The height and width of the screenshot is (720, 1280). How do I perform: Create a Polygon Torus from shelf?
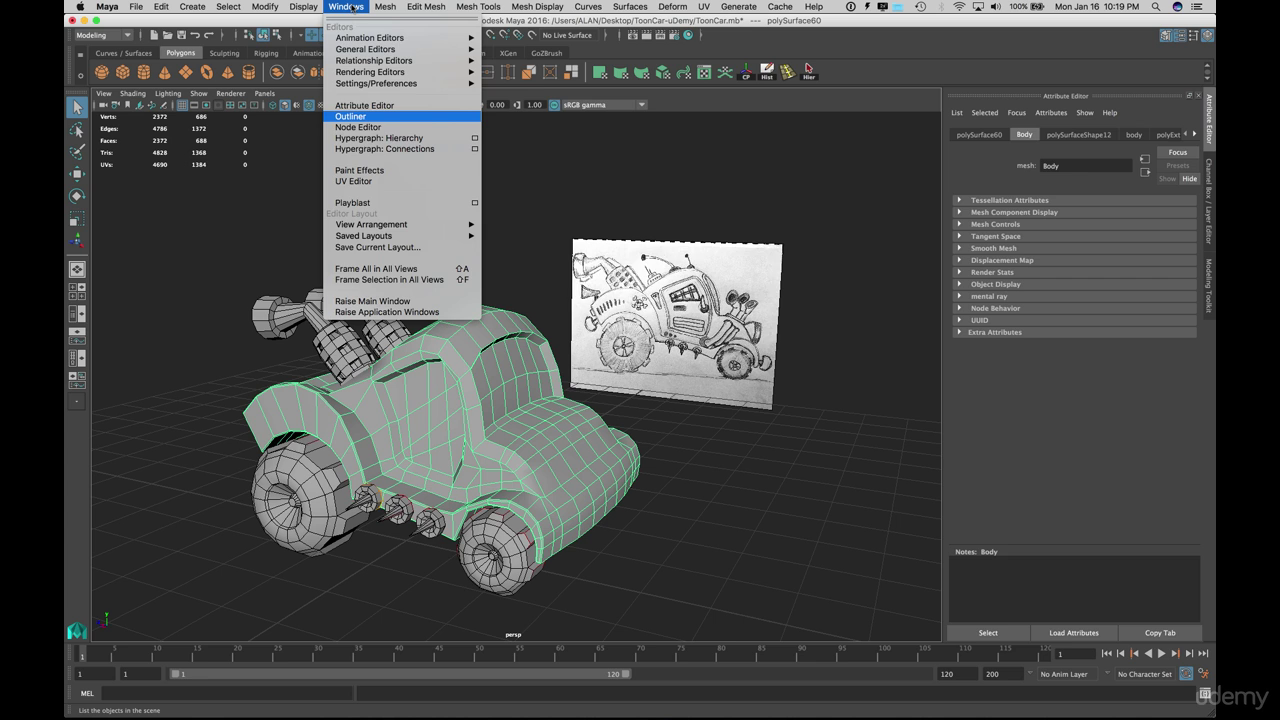[x=206, y=72]
